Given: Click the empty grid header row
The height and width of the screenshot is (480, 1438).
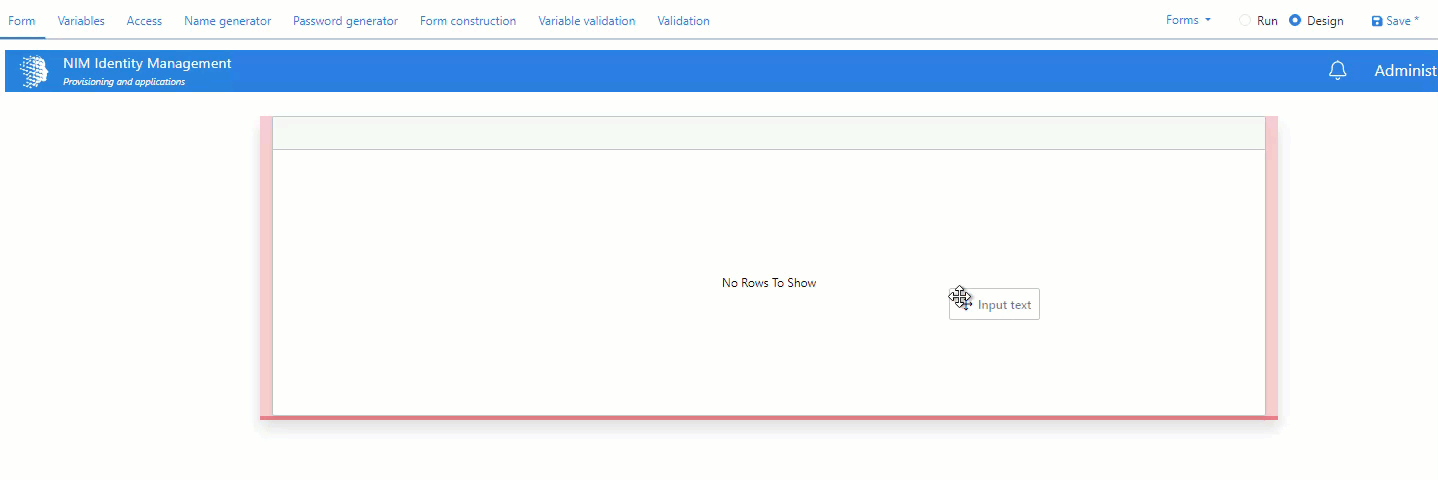Looking at the screenshot, I should tap(768, 133).
